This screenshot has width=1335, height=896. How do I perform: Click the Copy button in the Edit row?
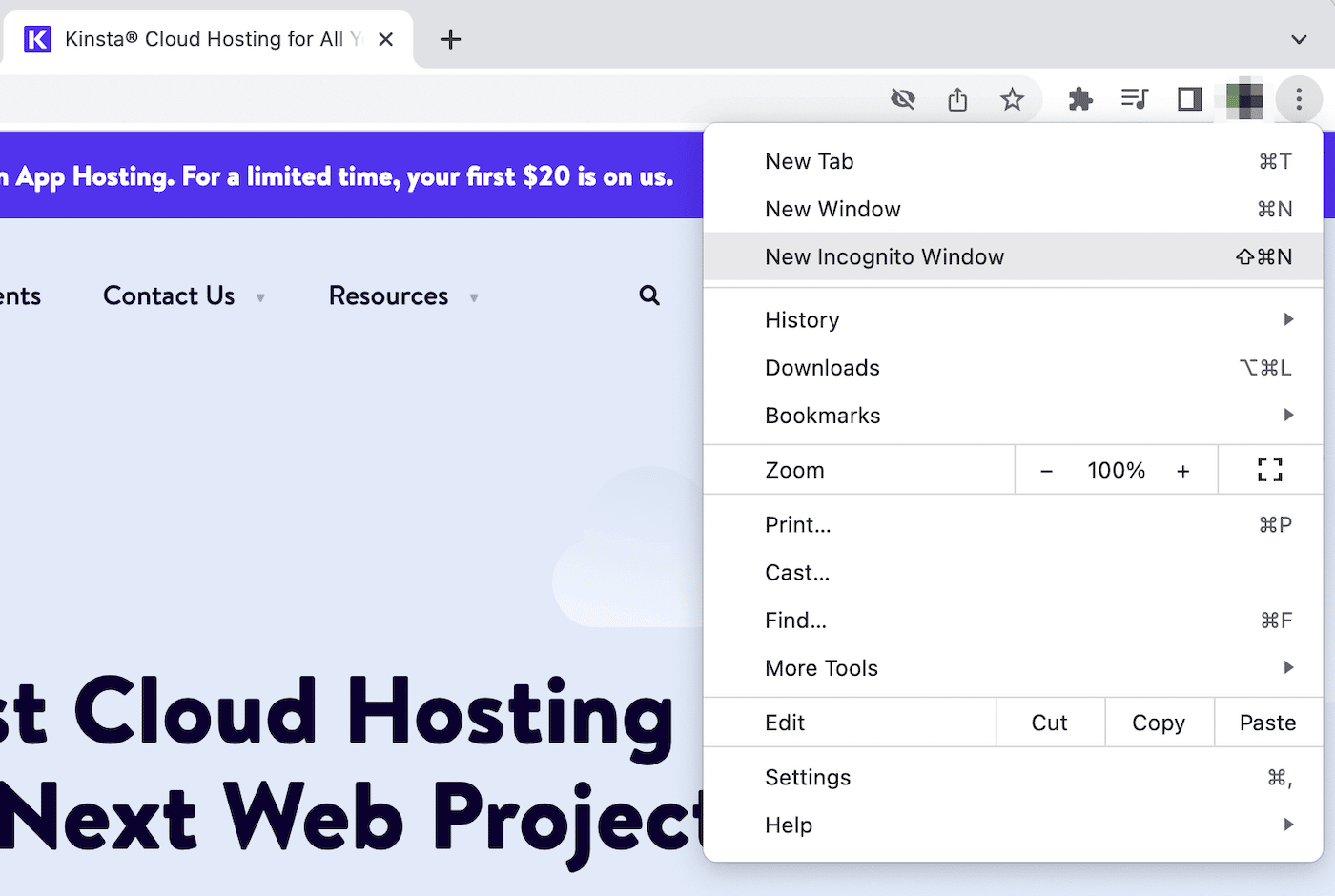[1159, 722]
